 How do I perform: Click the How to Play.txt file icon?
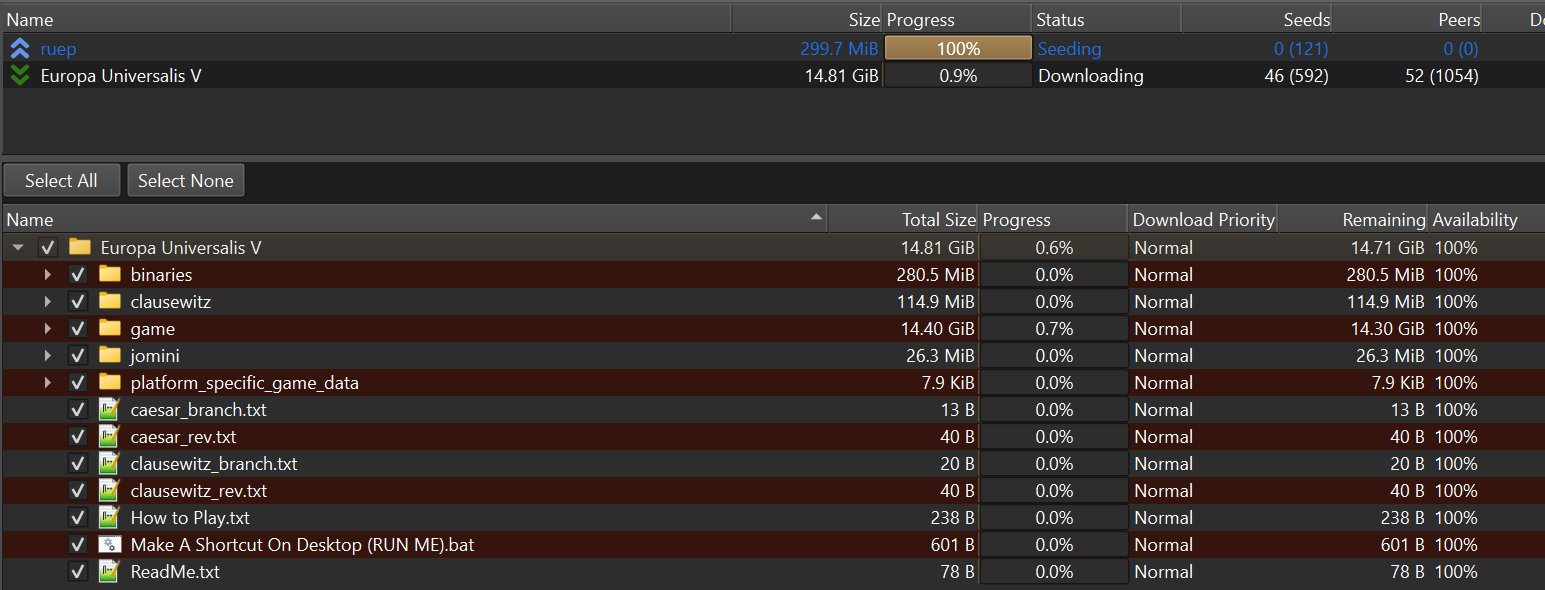tap(109, 517)
